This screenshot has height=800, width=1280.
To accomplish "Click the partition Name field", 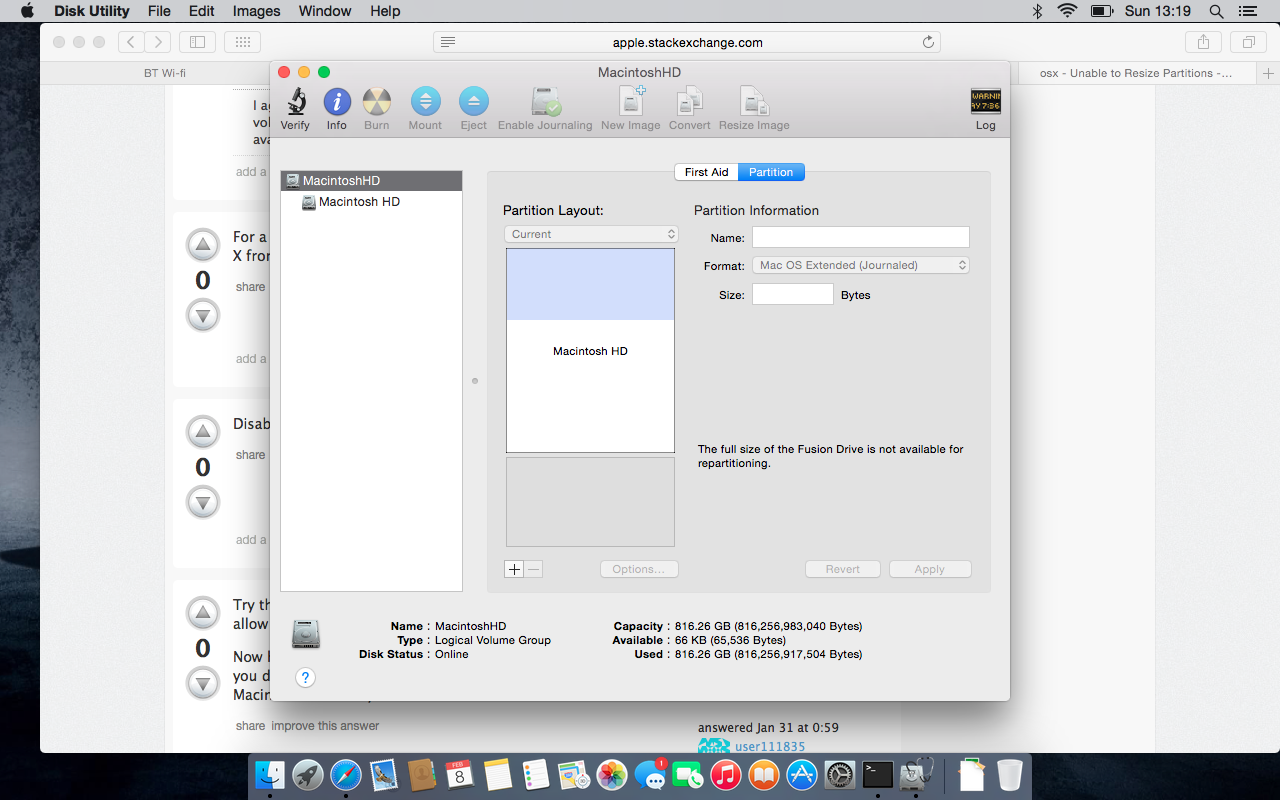I will [x=861, y=237].
